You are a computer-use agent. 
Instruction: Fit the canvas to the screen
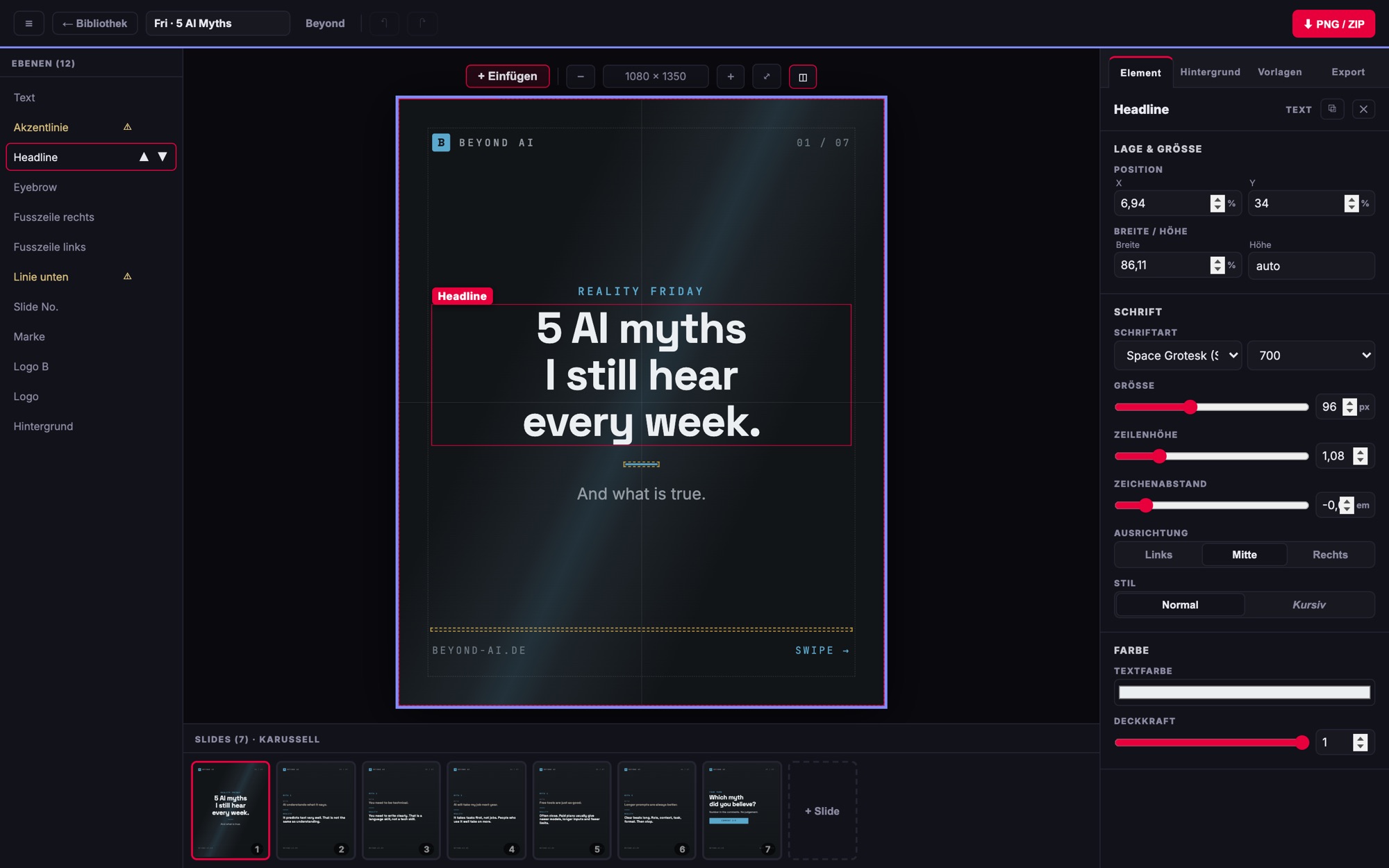tap(767, 76)
